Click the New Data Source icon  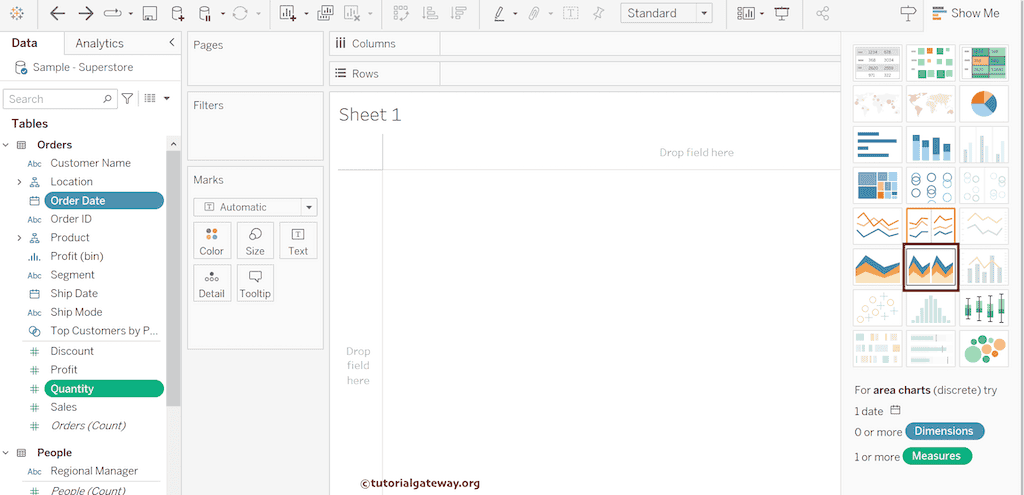click(x=177, y=13)
